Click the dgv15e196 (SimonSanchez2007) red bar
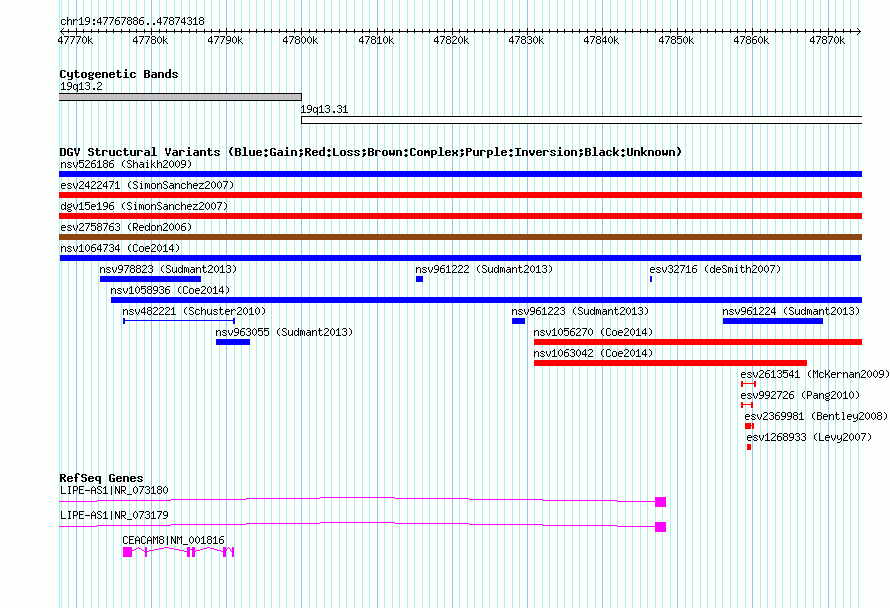 point(460,216)
